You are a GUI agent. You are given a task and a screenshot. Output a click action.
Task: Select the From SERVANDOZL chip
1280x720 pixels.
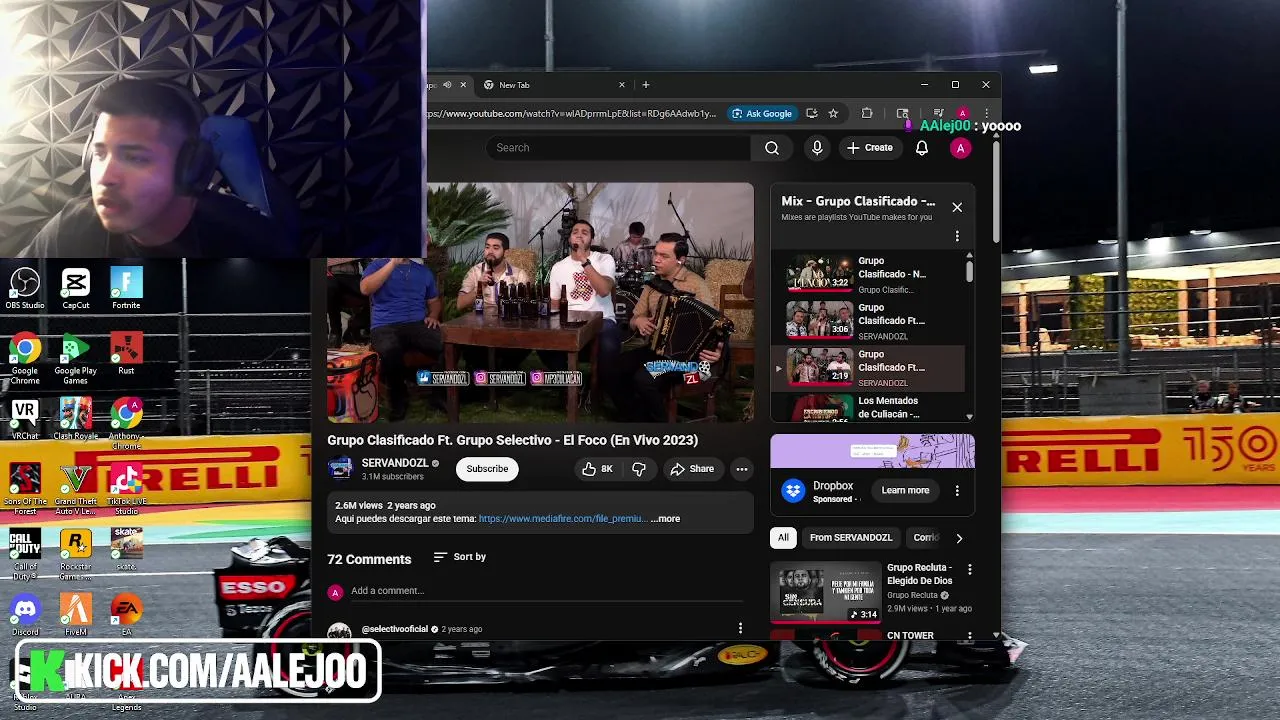point(851,538)
